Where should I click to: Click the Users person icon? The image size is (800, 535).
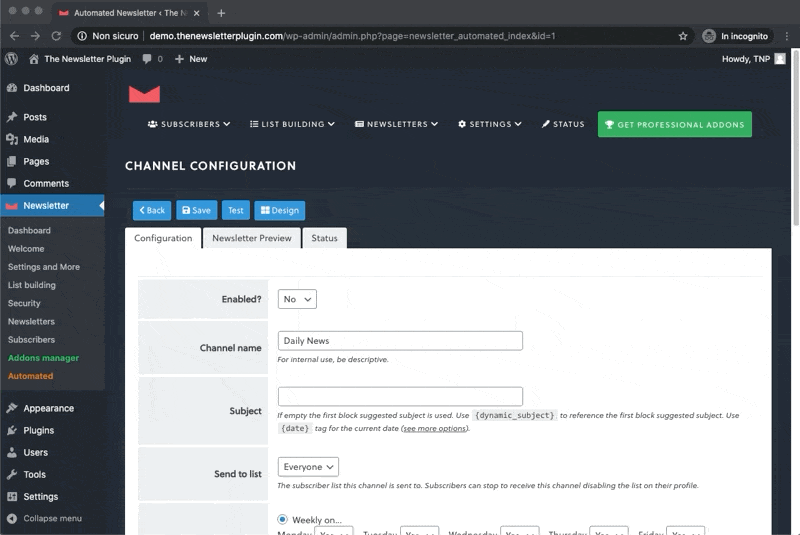pyautogui.click(x=12, y=452)
